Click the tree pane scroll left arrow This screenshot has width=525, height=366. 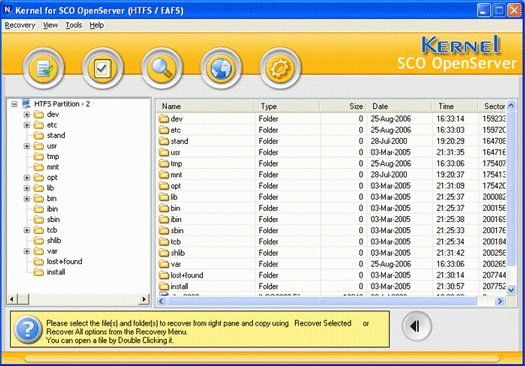point(12,299)
